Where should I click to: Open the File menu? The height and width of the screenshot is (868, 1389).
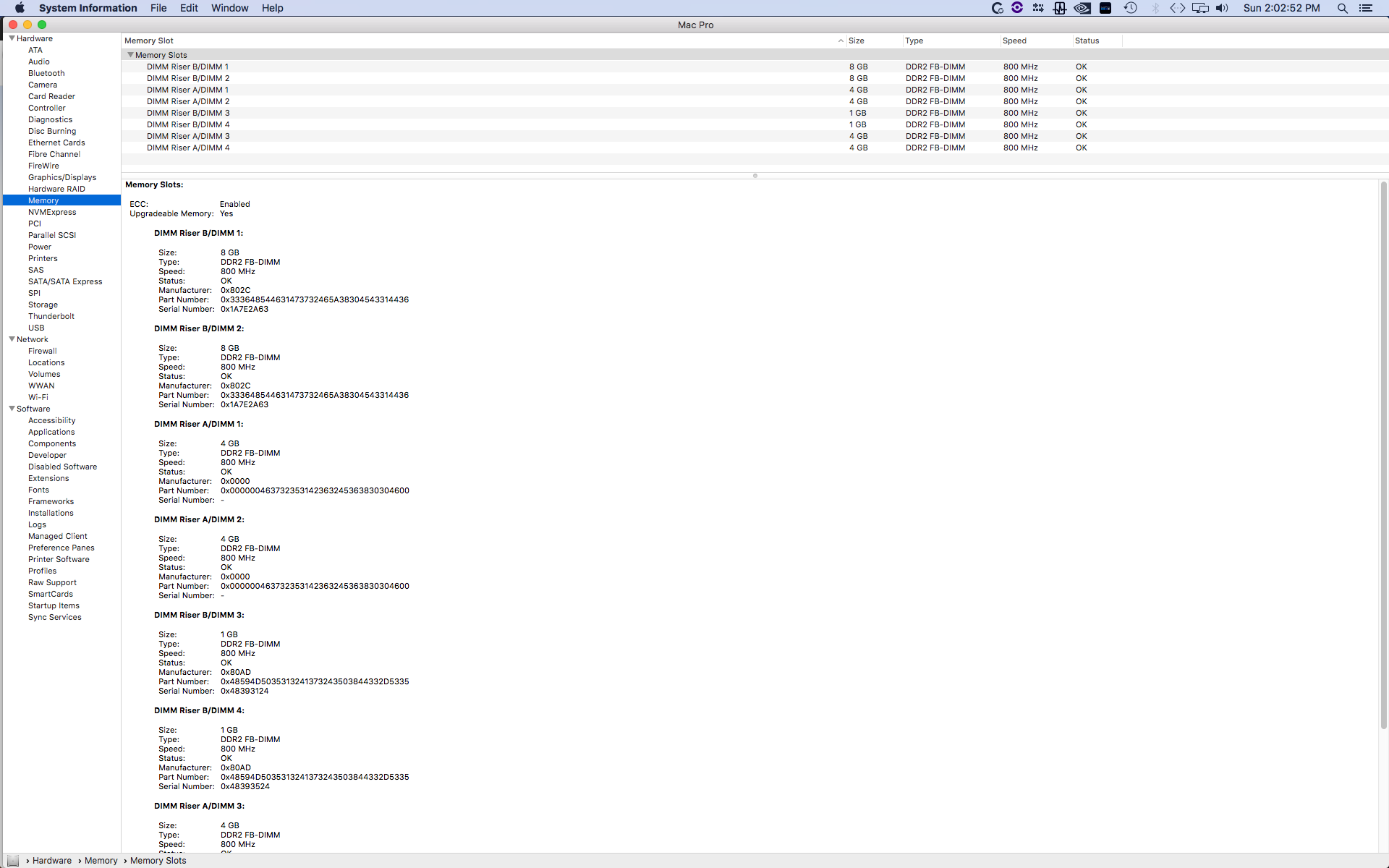click(158, 8)
